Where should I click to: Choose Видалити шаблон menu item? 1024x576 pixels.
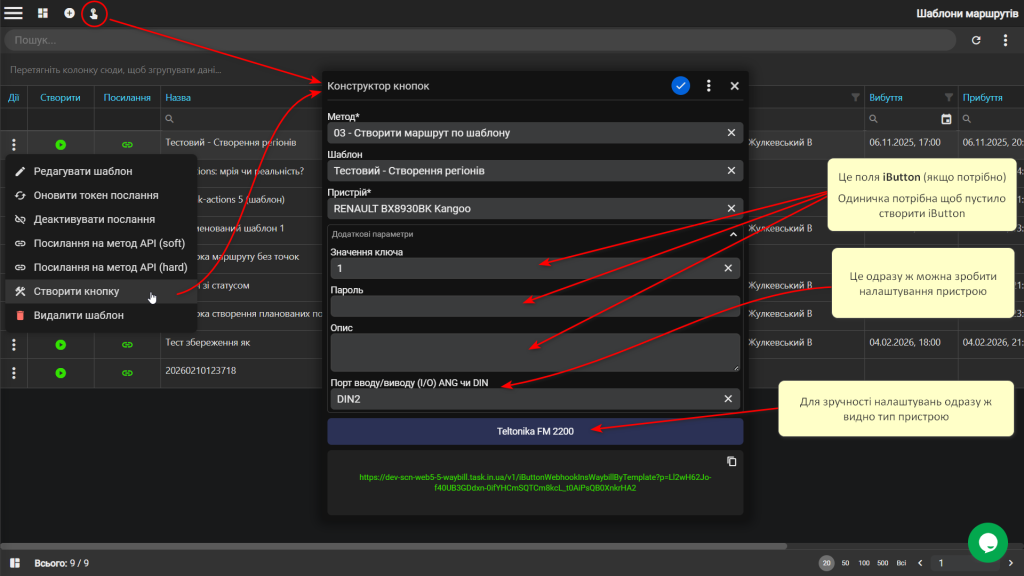(101, 315)
